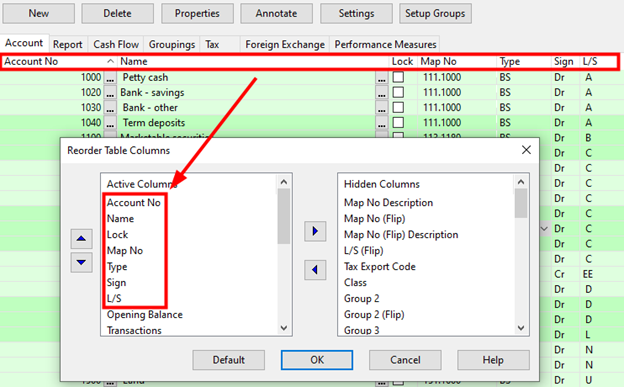The width and height of the screenshot is (624, 387).
Task: Move selected column down with blue down arrow
Action: (x=81, y=262)
